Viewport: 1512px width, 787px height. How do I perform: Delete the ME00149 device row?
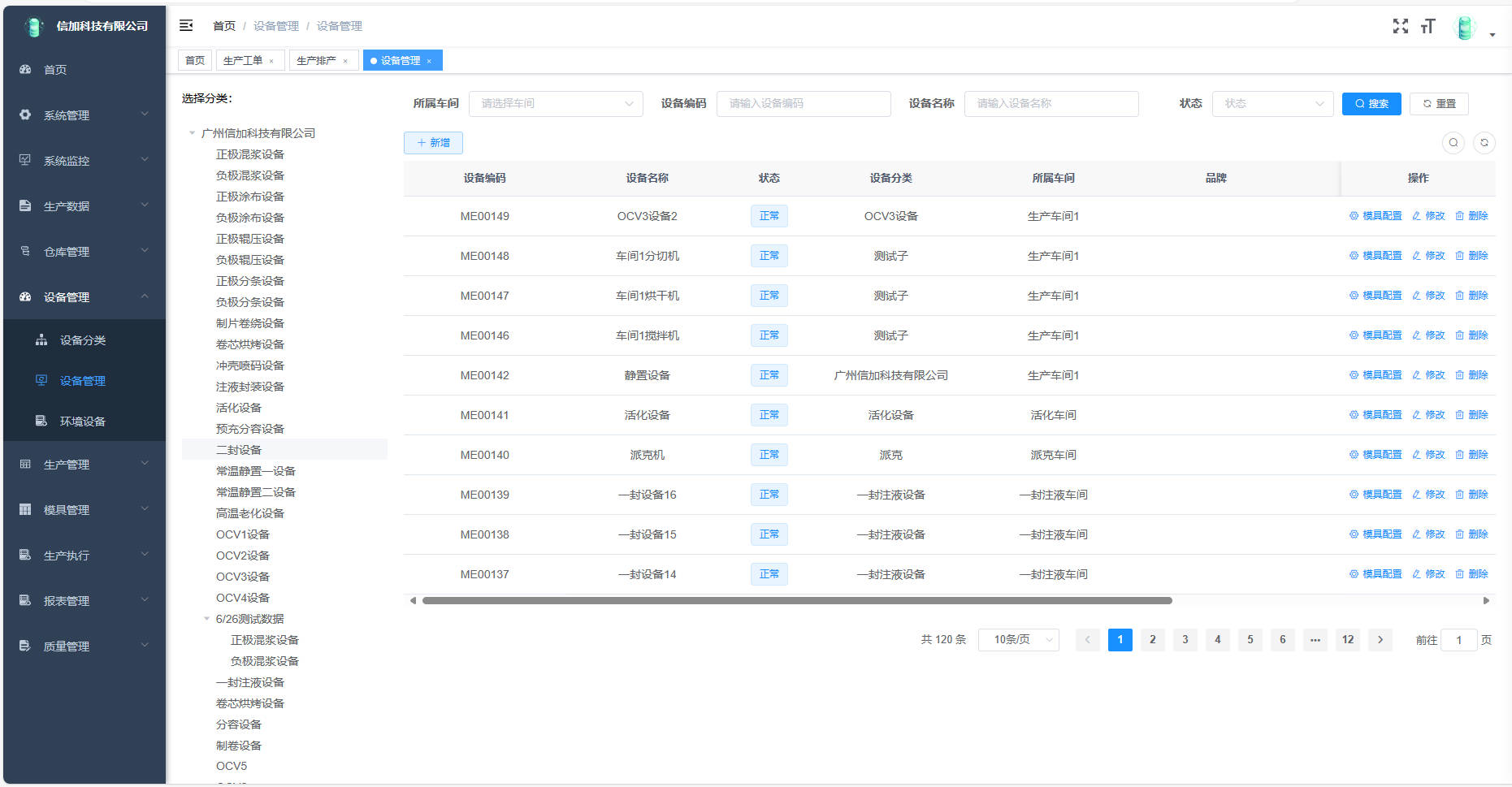pyautogui.click(x=1471, y=216)
